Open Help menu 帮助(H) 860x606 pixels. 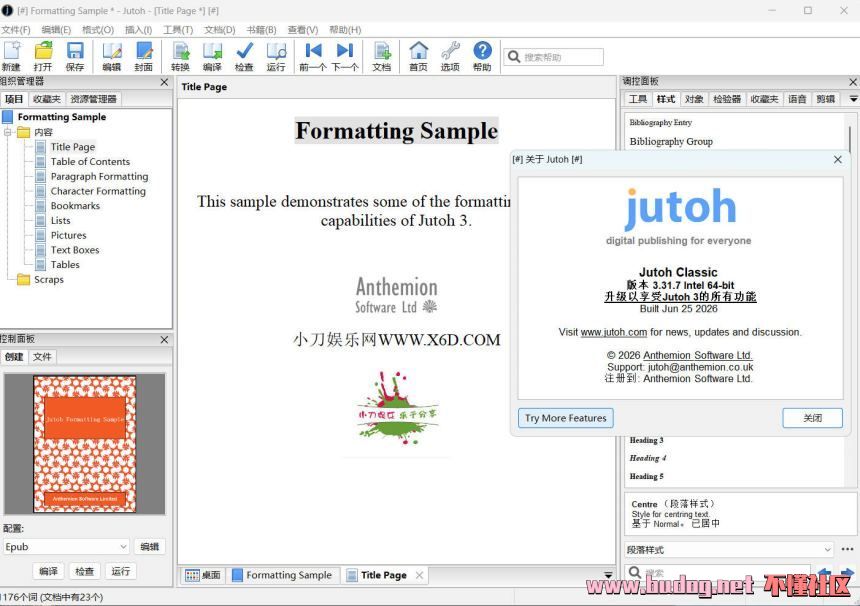pos(345,30)
